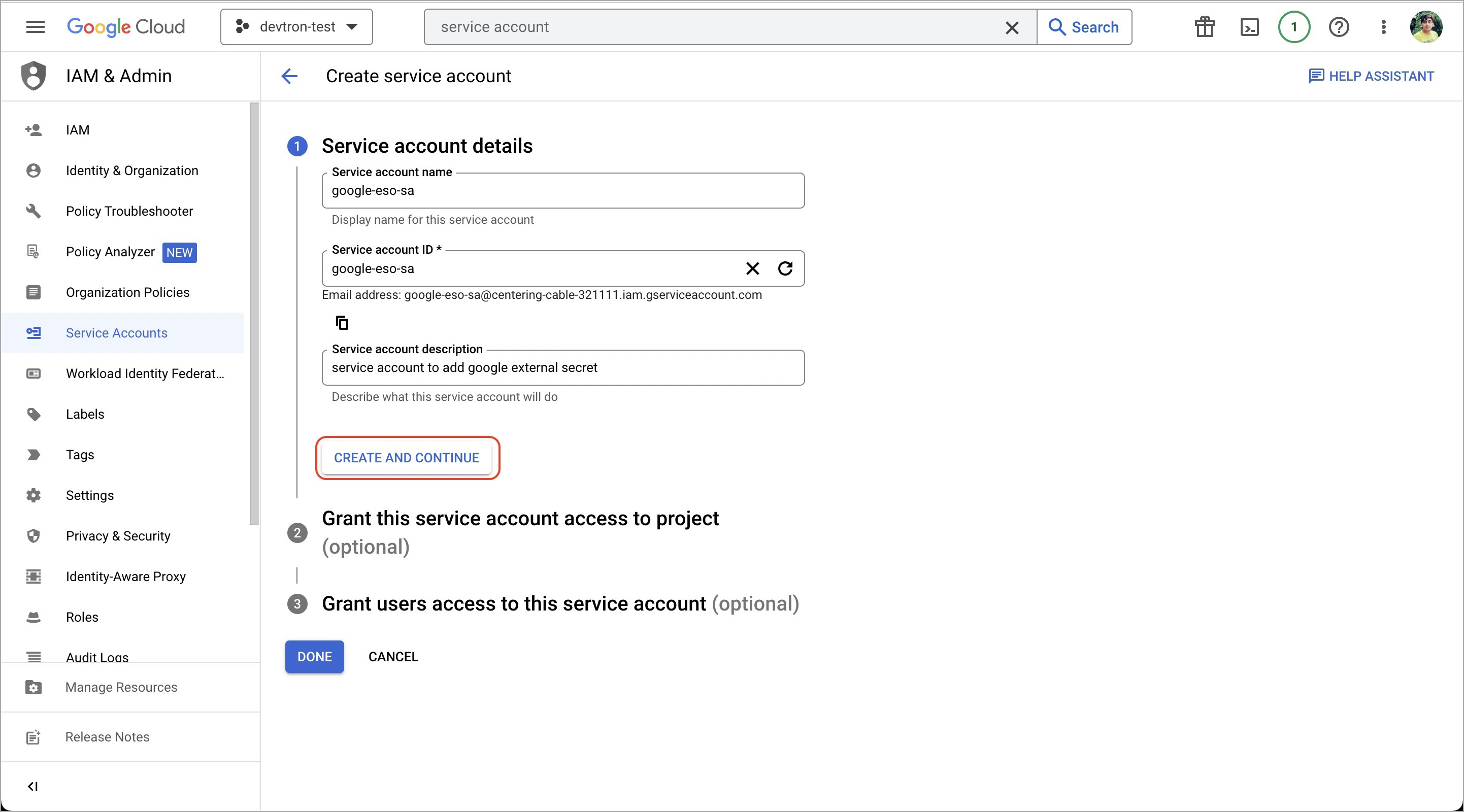Open the notifications badge showing 1
The height and width of the screenshot is (812, 1464).
pyautogui.click(x=1293, y=27)
